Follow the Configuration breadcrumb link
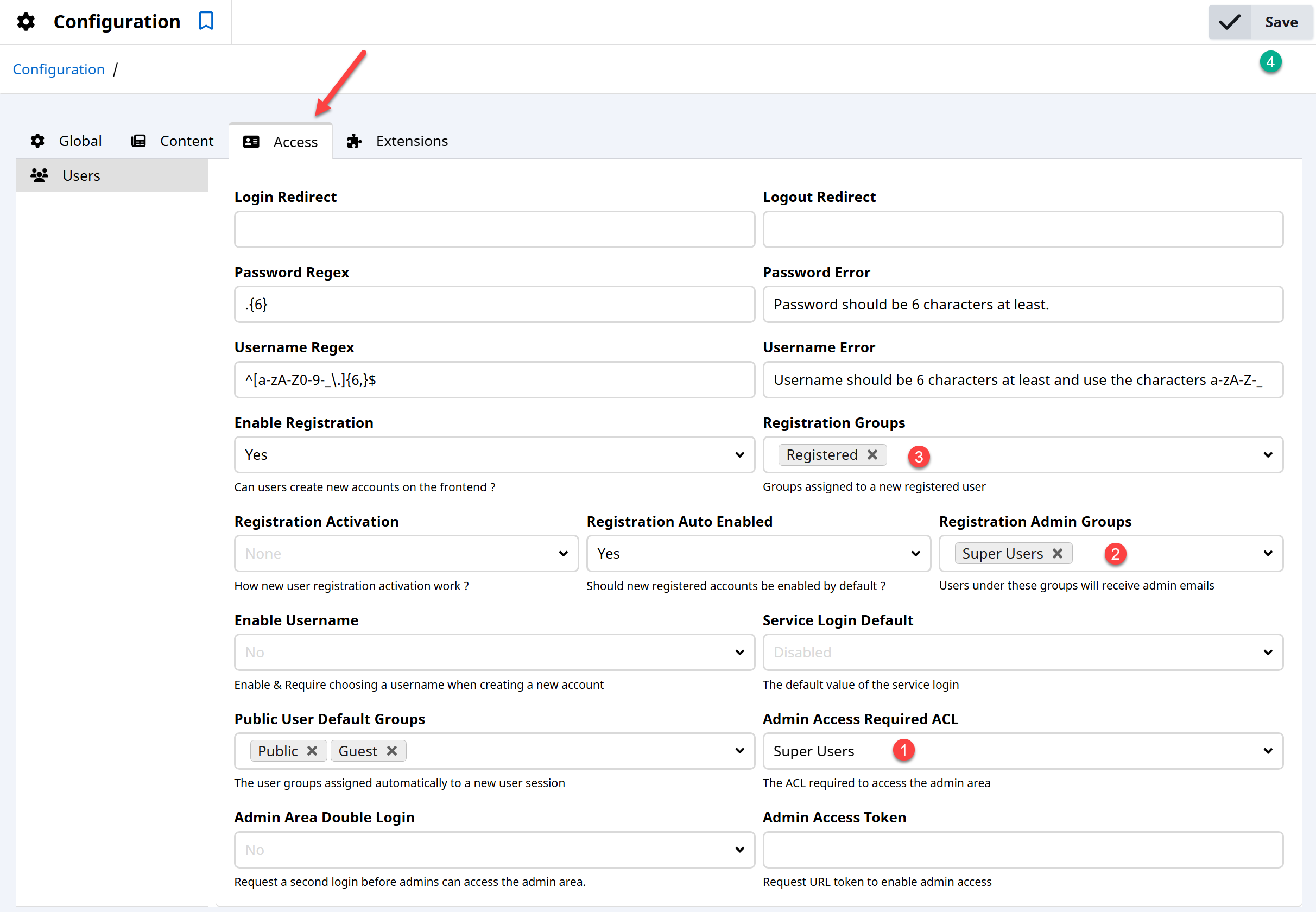 (x=59, y=69)
